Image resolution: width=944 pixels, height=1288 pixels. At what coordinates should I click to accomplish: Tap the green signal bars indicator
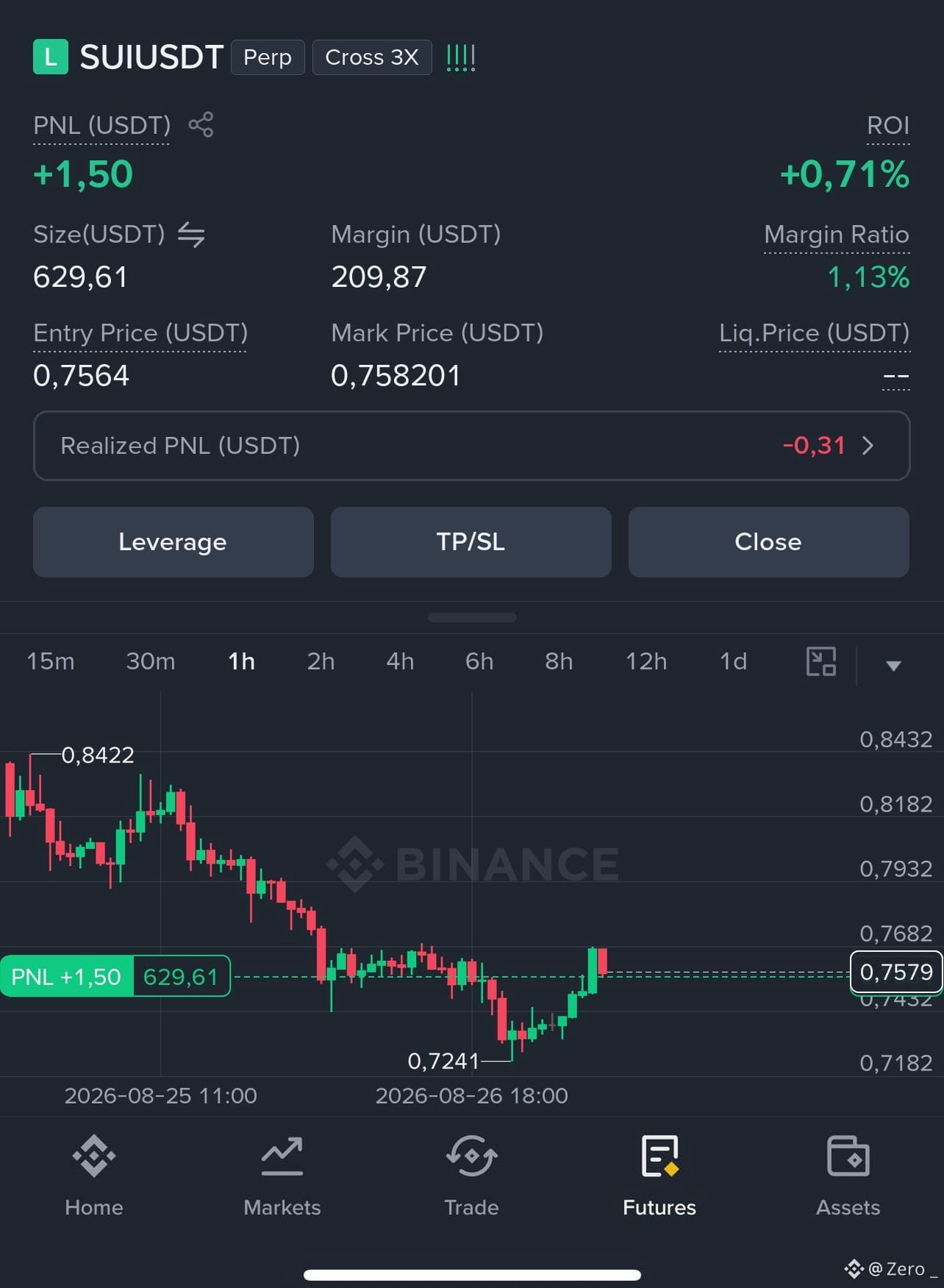[461, 57]
